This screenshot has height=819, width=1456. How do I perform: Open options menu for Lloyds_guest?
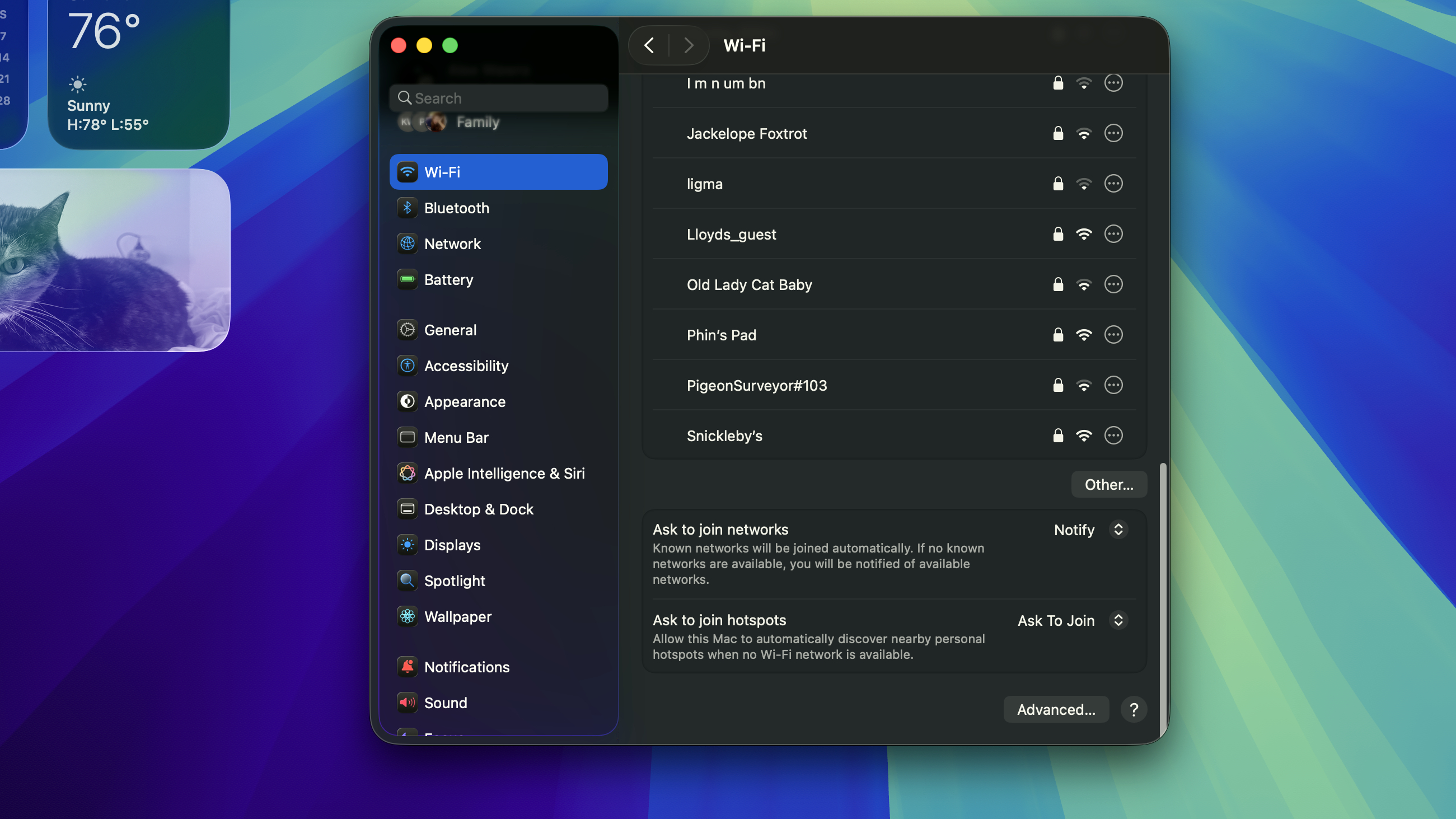(1113, 234)
